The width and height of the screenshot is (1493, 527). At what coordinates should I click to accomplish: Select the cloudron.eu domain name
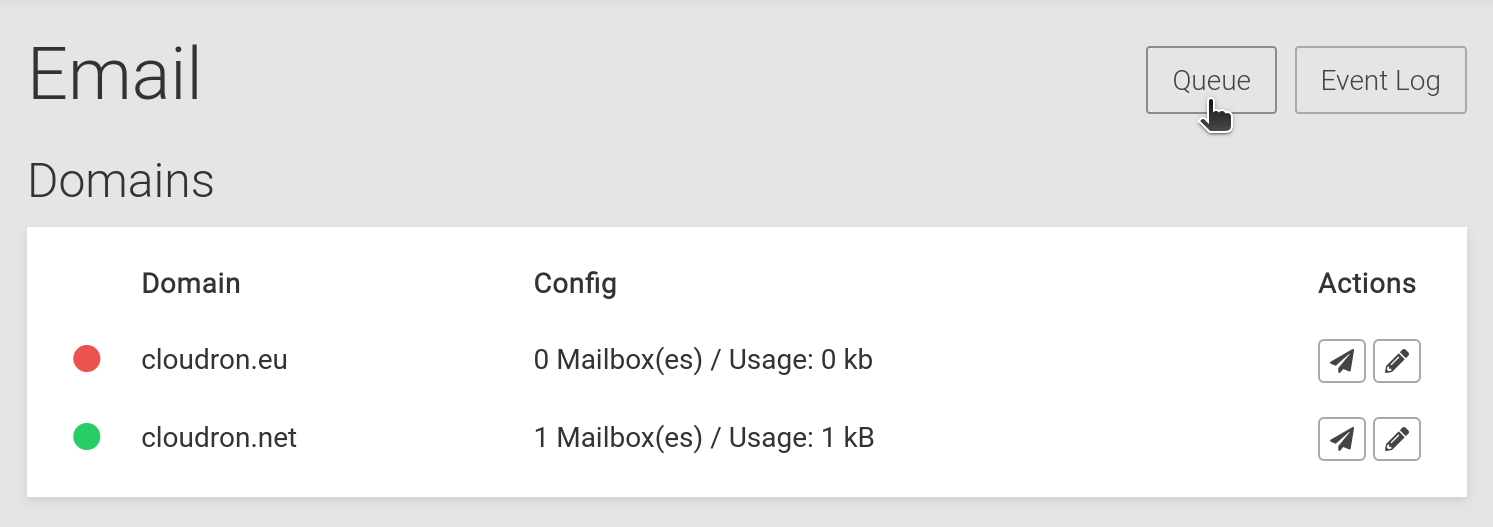[x=214, y=359]
